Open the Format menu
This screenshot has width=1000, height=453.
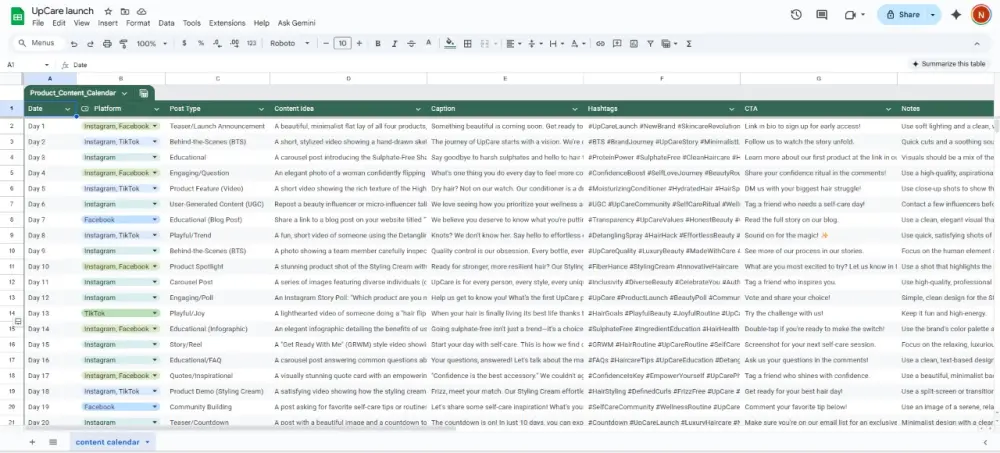click(138, 23)
